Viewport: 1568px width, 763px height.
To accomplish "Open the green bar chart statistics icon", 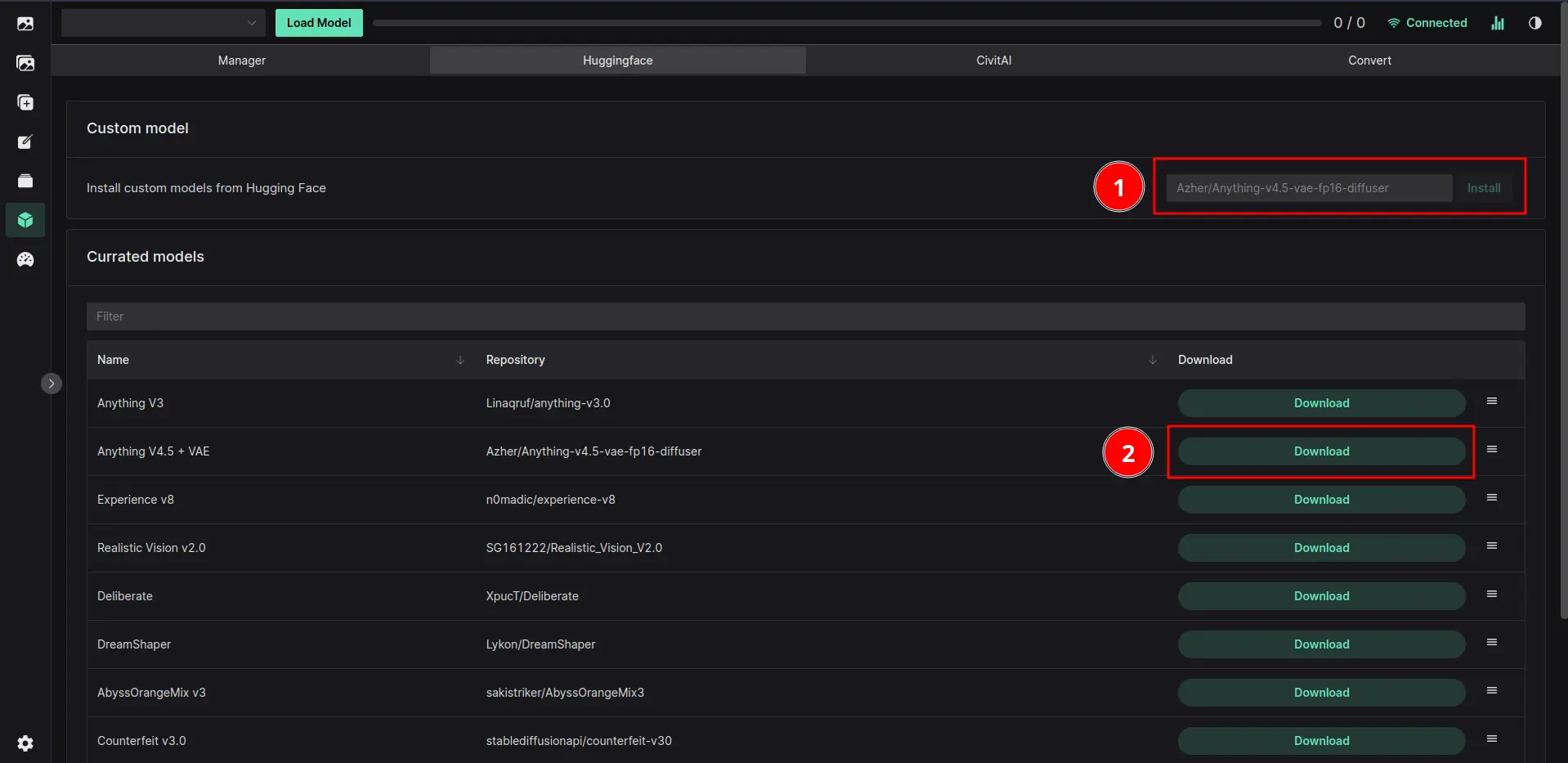I will click(x=1498, y=23).
